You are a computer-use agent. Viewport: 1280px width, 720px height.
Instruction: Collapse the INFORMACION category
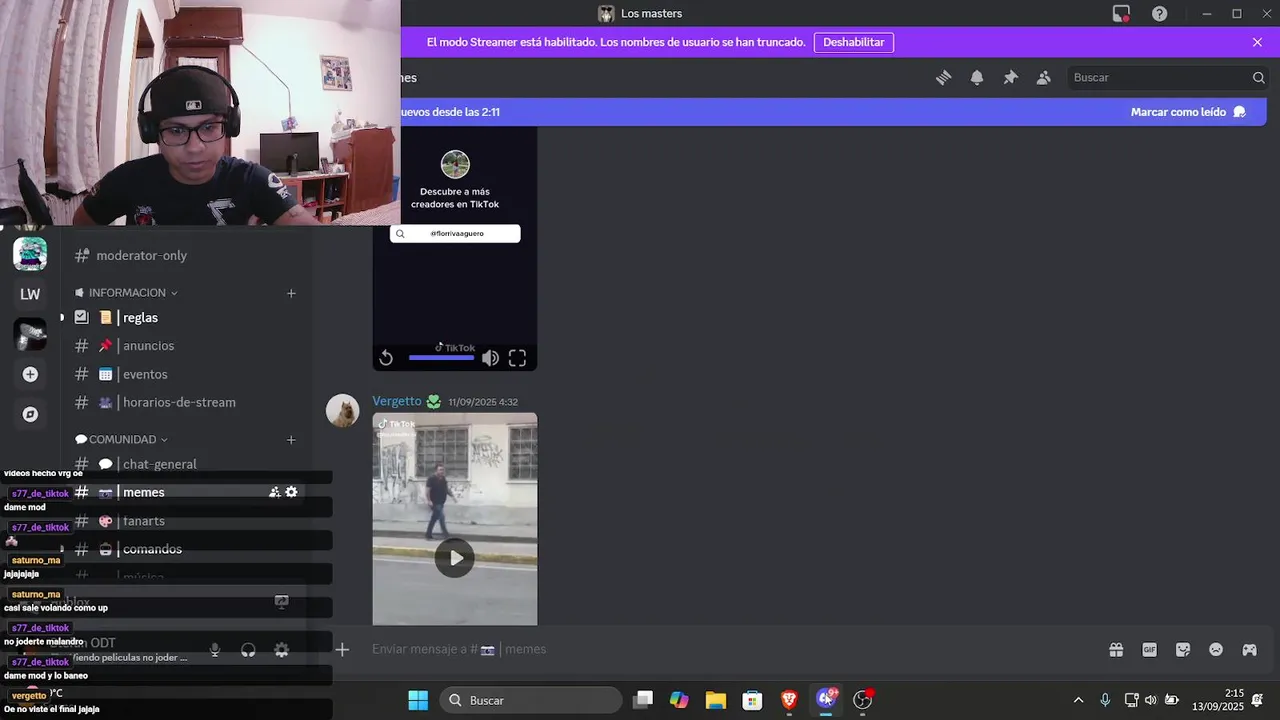tap(126, 293)
